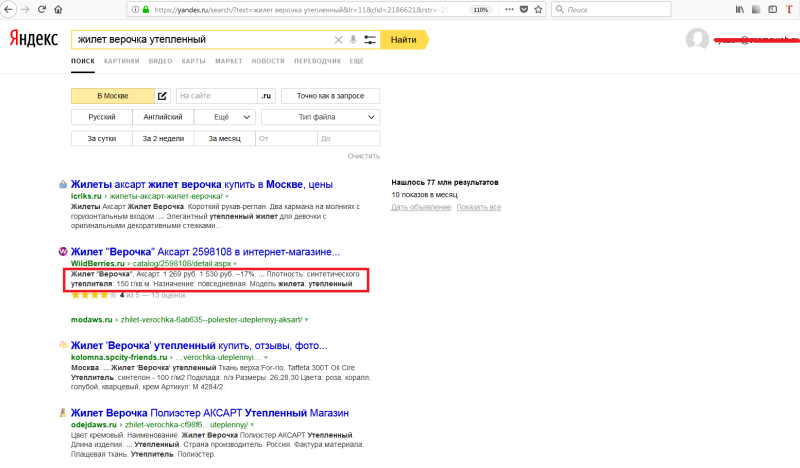800x468 pixels.
Task: Expand arrow next to modaws.ru URL
Action: click(307, 320)
